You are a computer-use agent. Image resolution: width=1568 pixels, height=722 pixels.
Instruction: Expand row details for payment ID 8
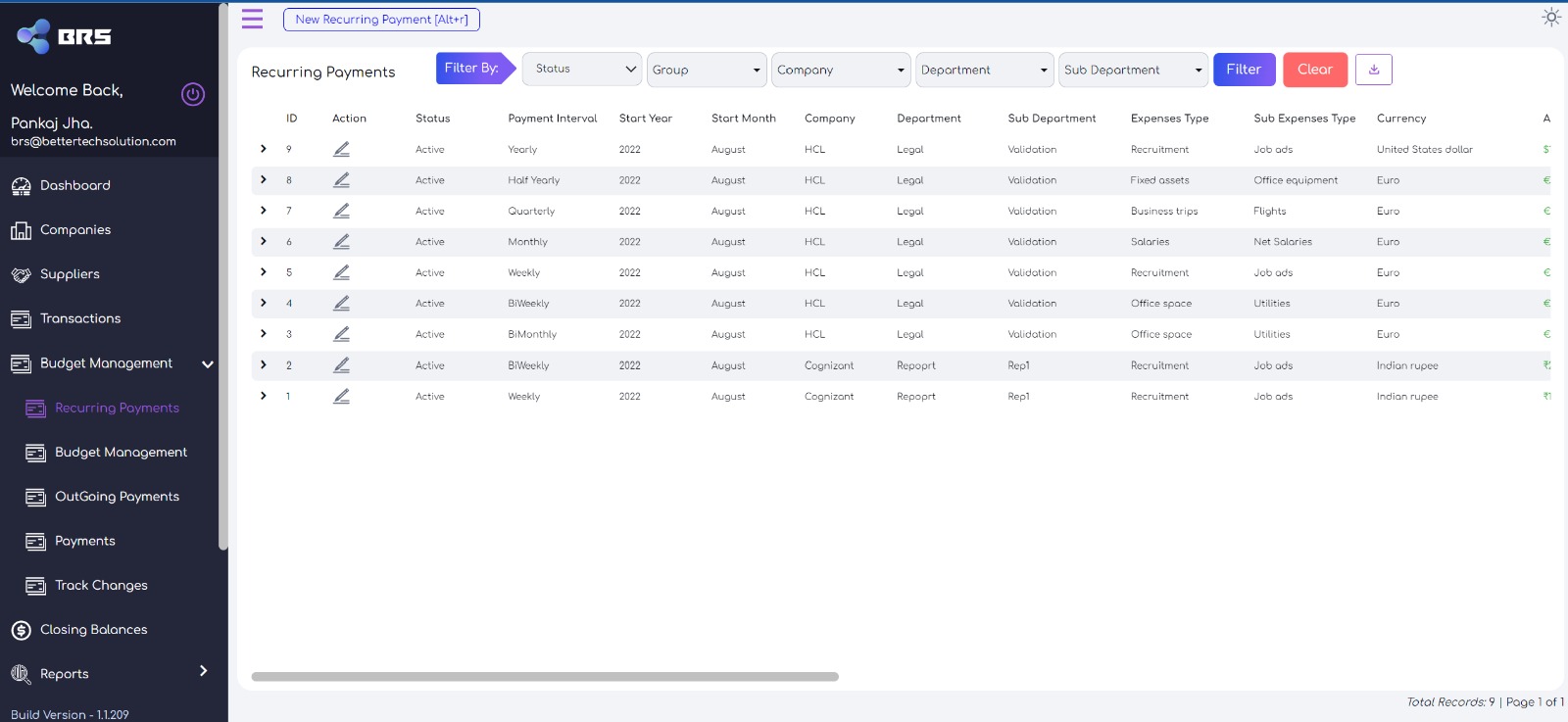[x=264, y=180]
